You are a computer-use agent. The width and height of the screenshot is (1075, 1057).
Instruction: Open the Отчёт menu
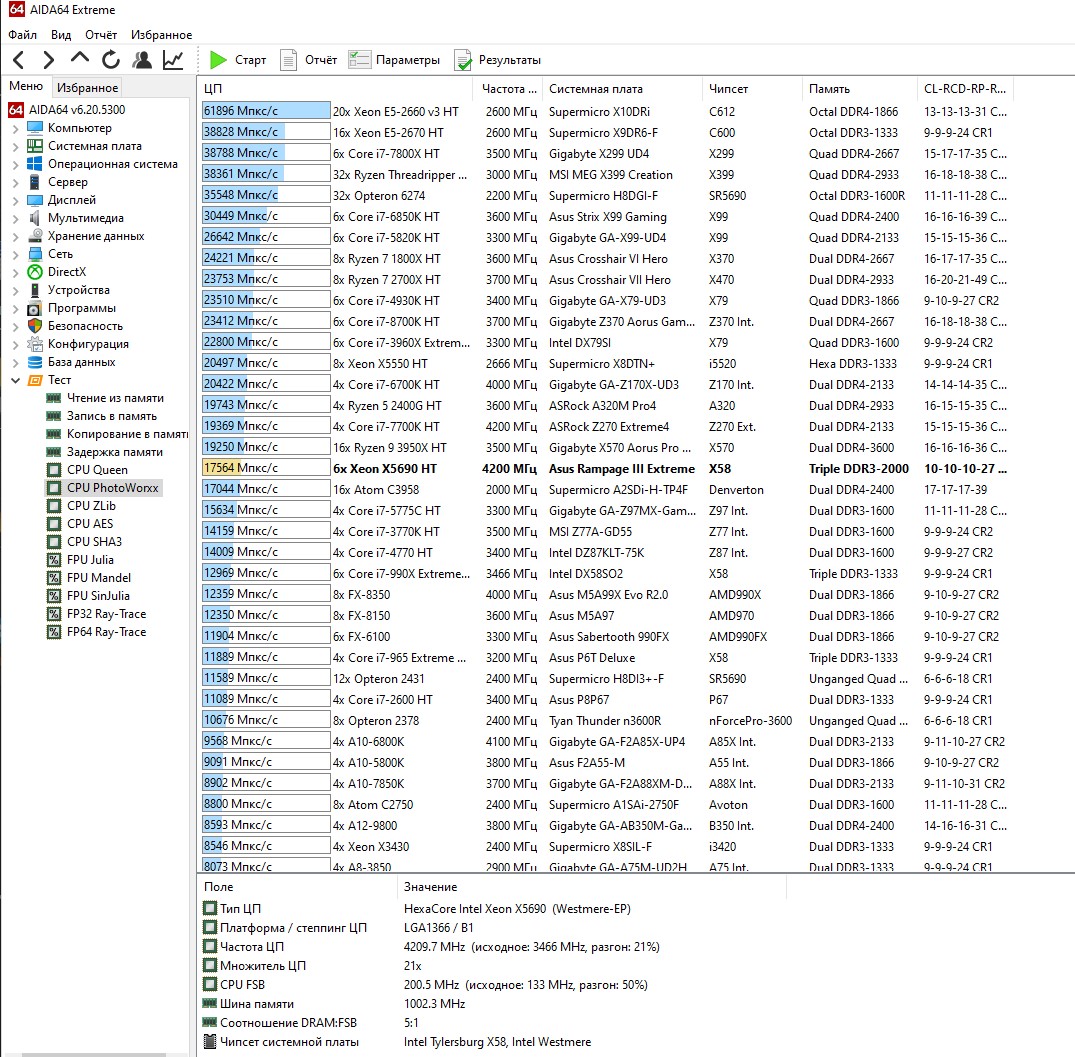click(x=101, y=35)
